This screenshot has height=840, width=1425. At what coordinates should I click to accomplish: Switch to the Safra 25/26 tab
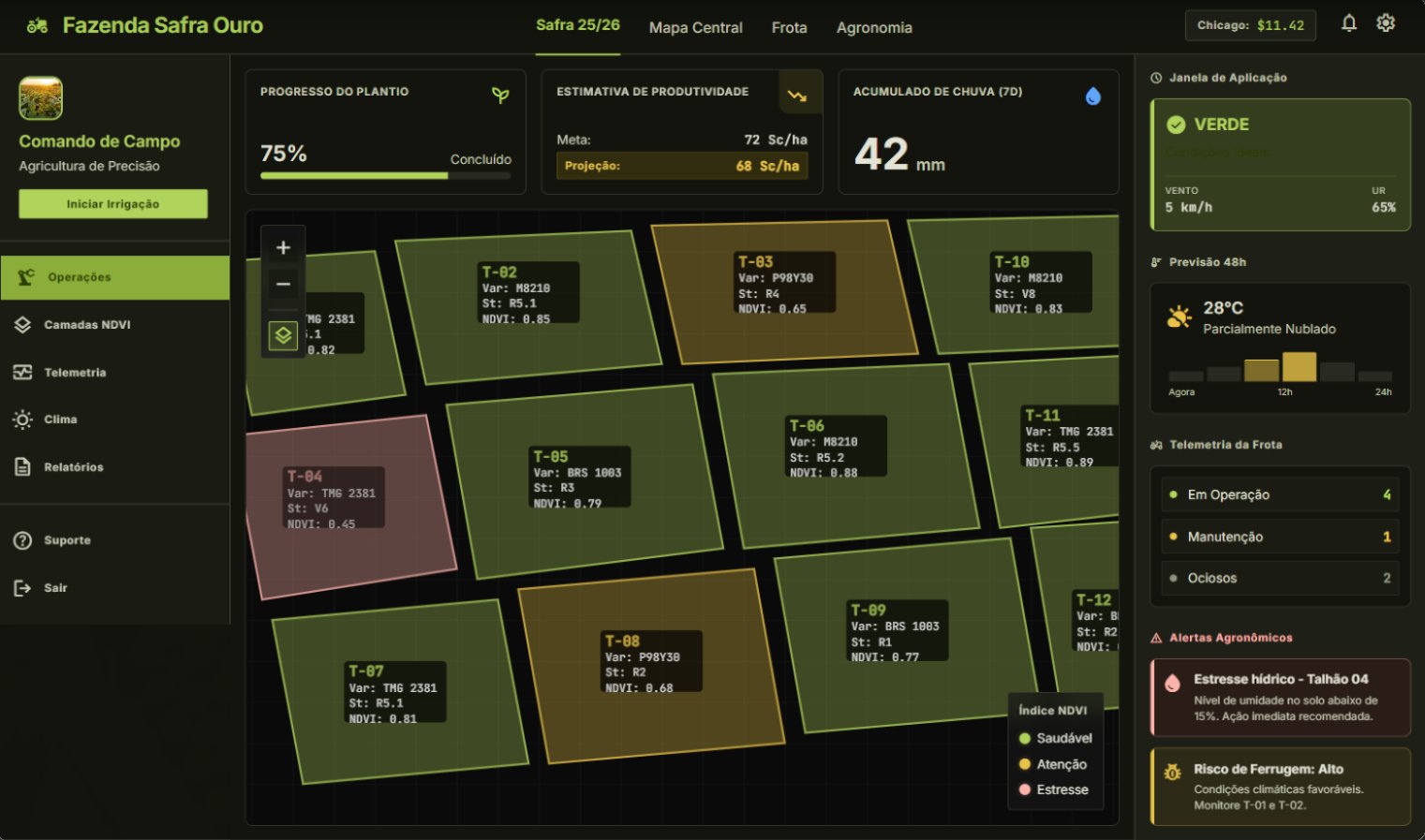(578, 26)
